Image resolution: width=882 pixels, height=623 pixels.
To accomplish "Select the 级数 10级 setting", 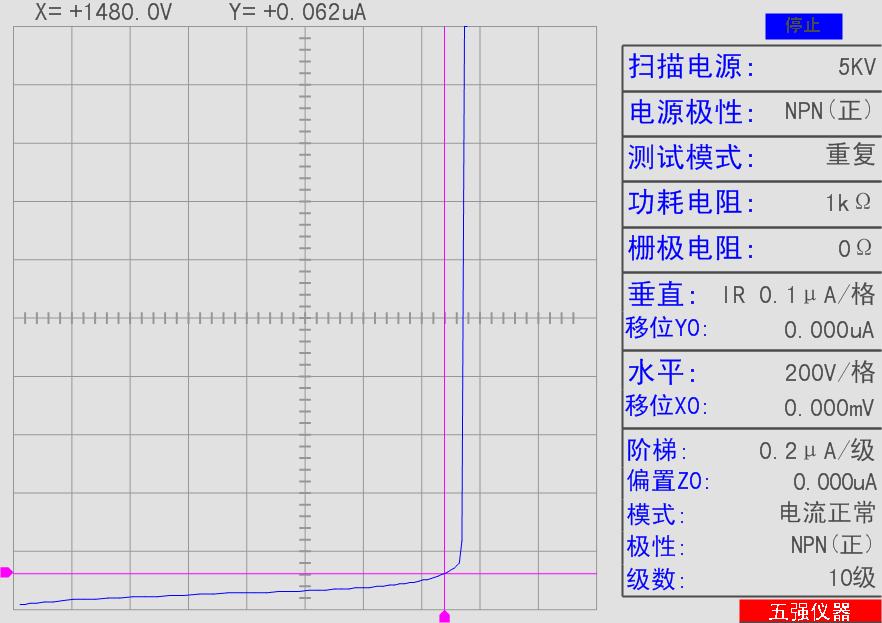I will click(x=751, y=578).
